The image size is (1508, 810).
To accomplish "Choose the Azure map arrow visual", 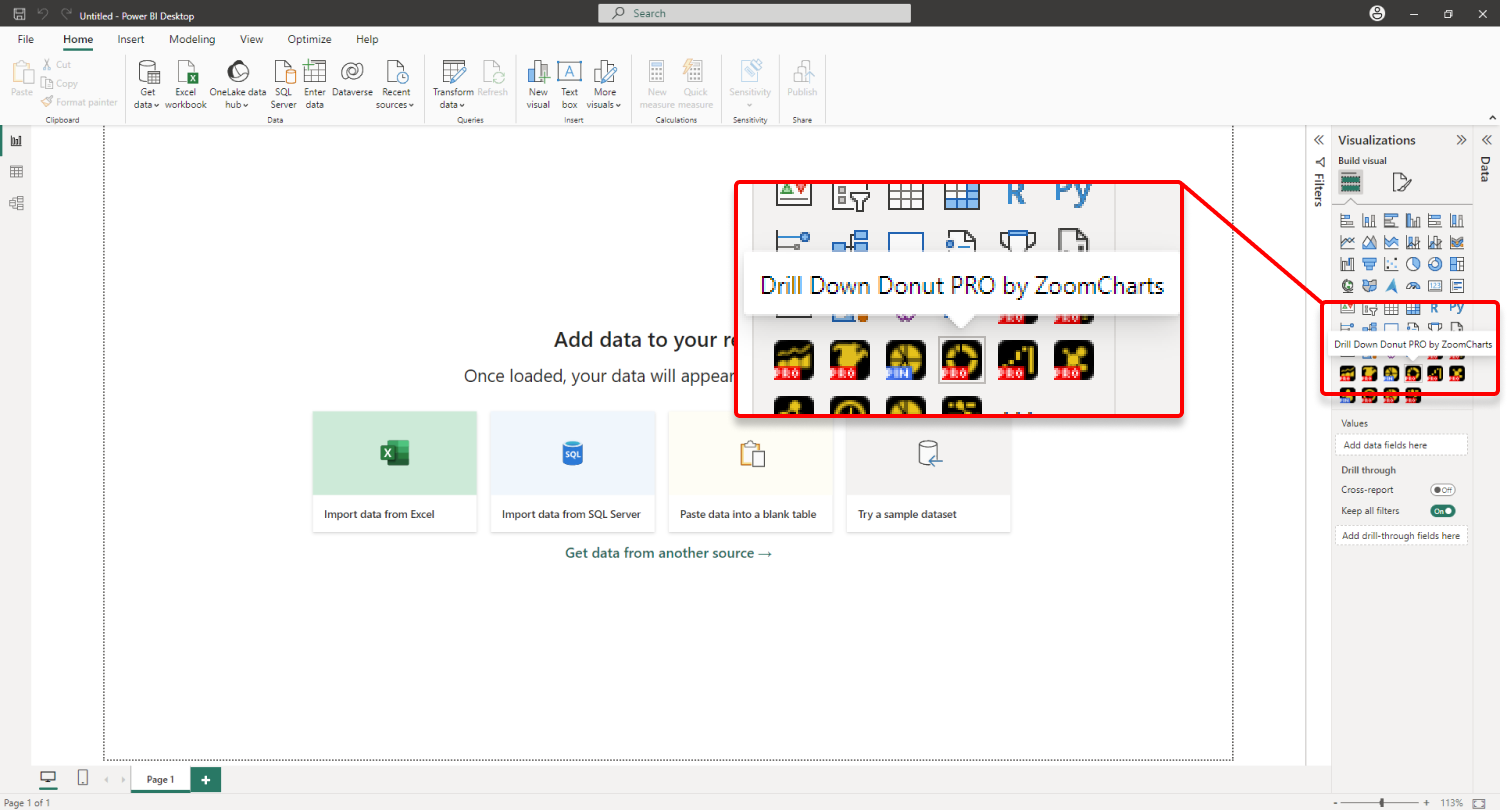I will click(1391, 287).
